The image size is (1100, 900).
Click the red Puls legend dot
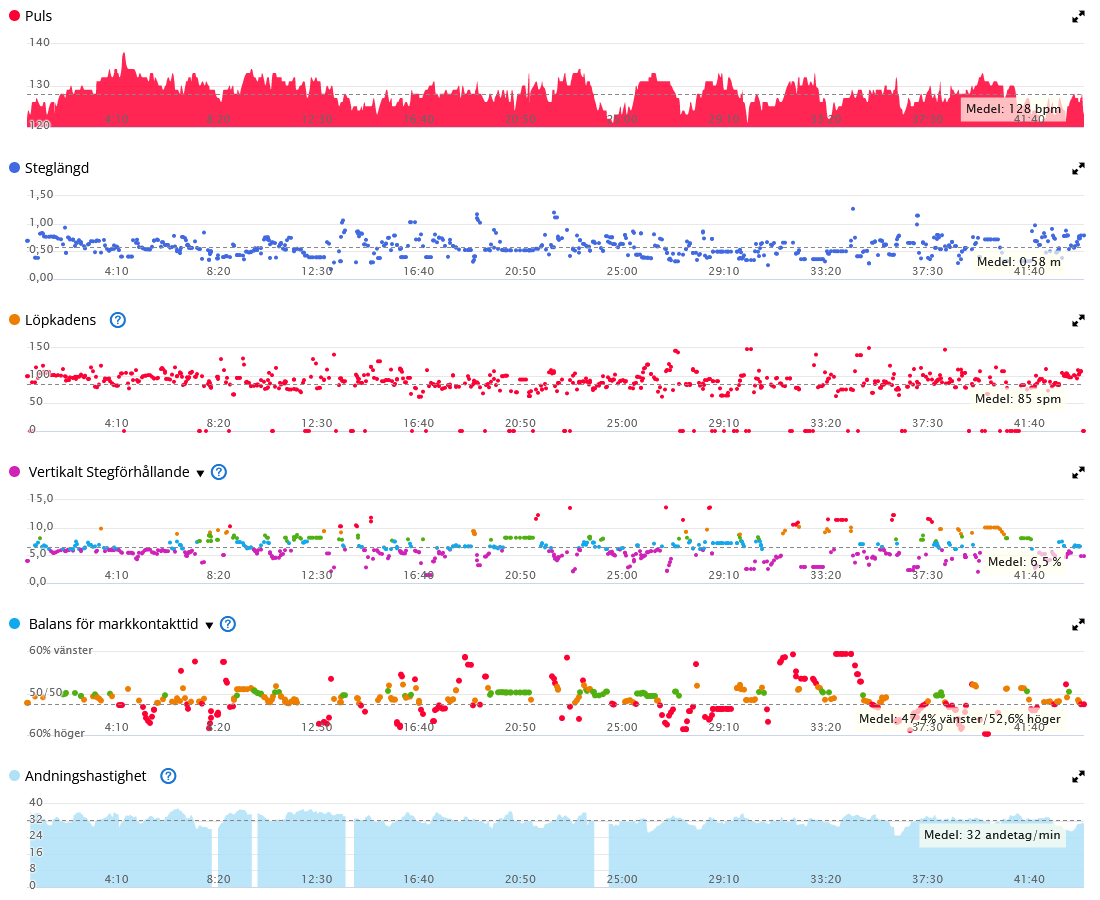click(x=14, y=15)
